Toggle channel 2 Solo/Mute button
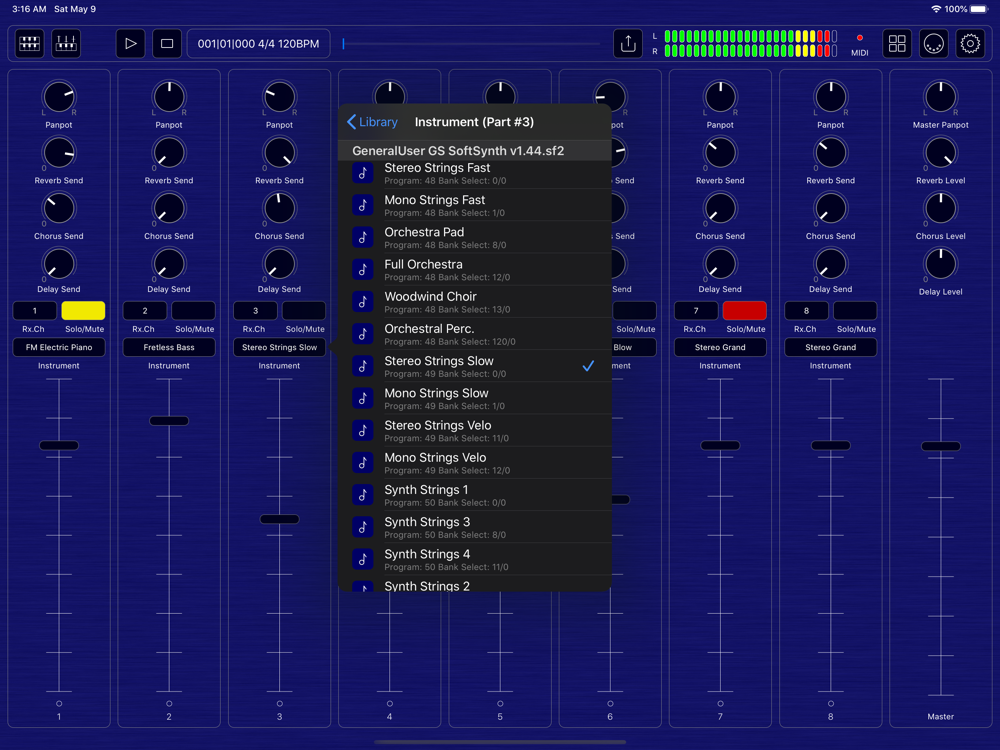 tap(194, 311)
